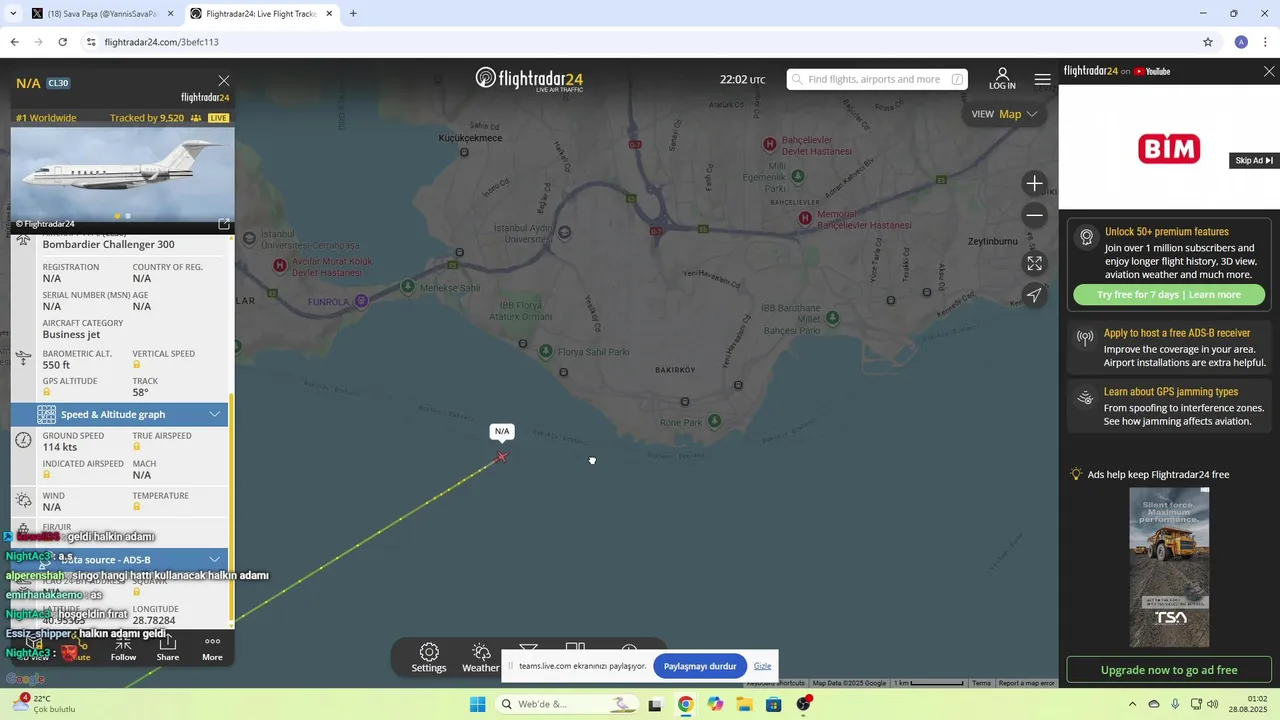Click the Follow aircraft button
The height and width of the screenshot is (720, 1280).
coord(123,648)
